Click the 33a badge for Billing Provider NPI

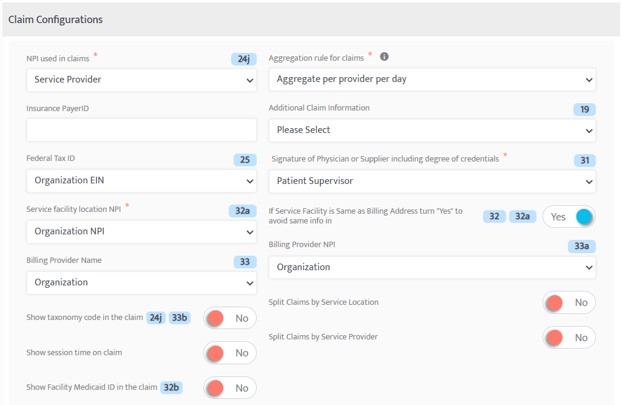[x=582, y=246]
